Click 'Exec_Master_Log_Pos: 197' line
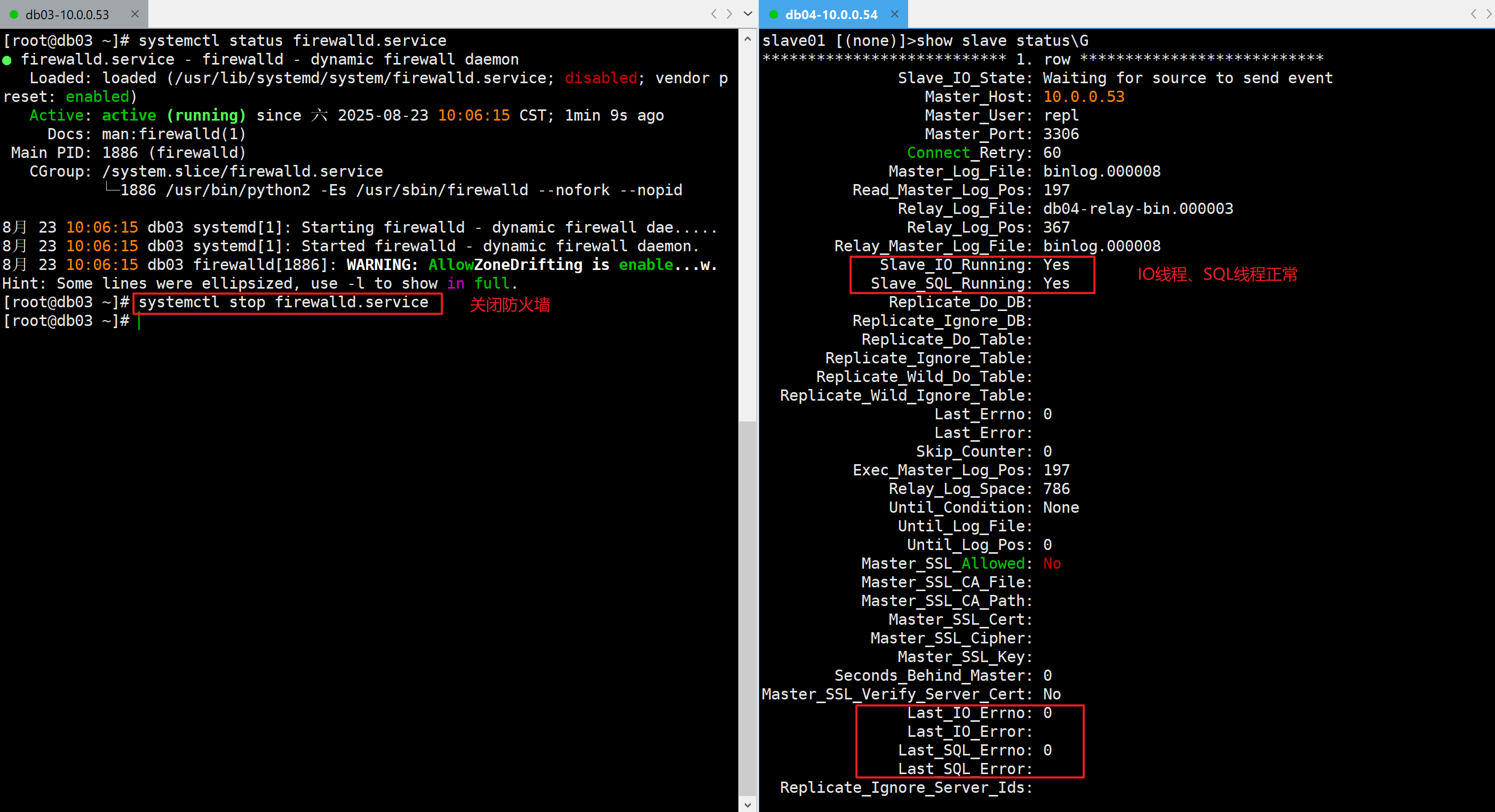This screenshot has height=812, width=1495. [x=961, y=470]
